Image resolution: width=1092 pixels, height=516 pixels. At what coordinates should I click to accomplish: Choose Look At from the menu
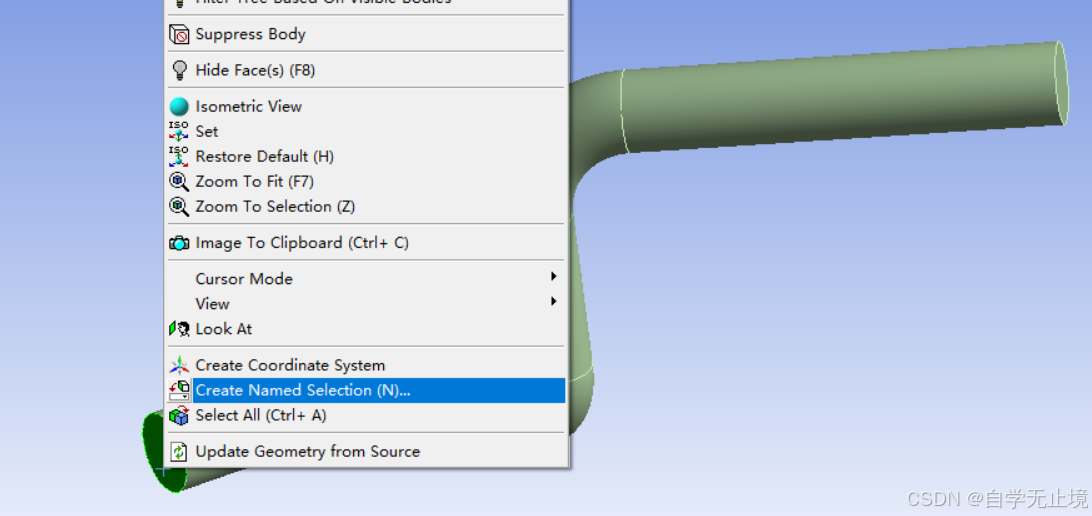tap(366, 329)
